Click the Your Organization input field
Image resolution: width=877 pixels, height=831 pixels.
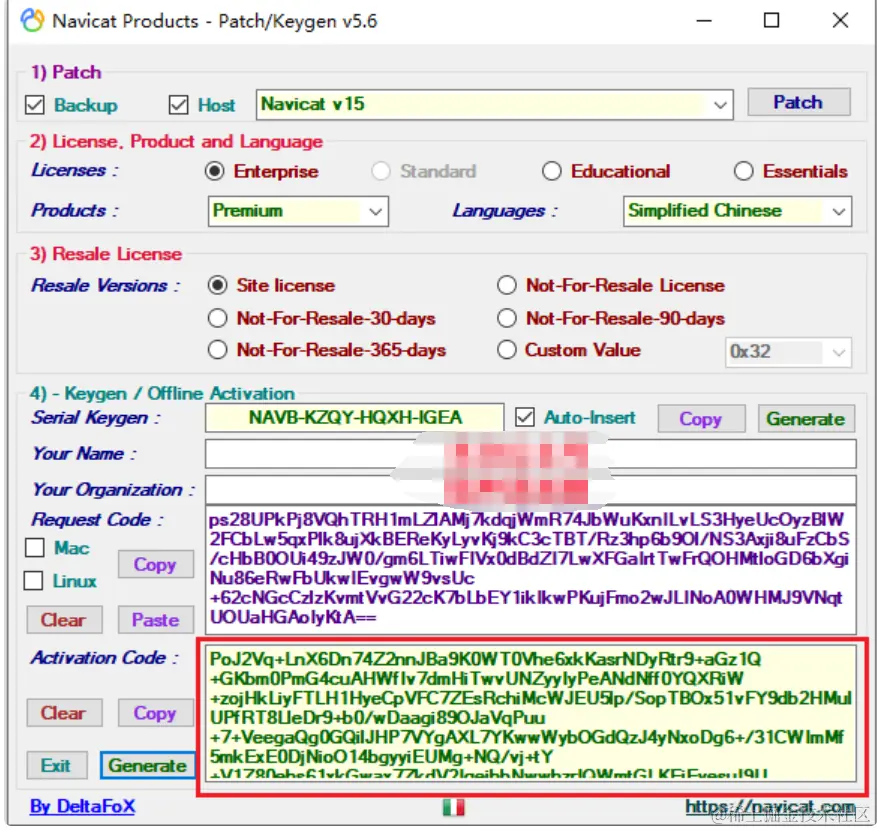(530, 490)
